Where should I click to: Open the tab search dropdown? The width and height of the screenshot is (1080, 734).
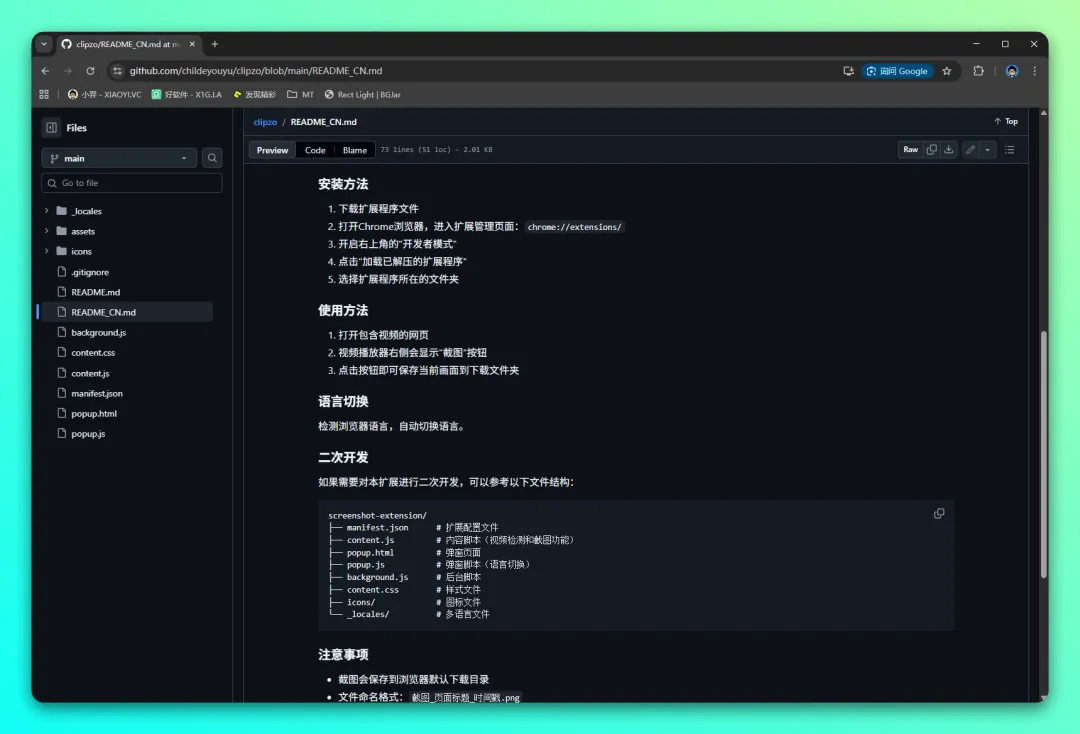44,44
